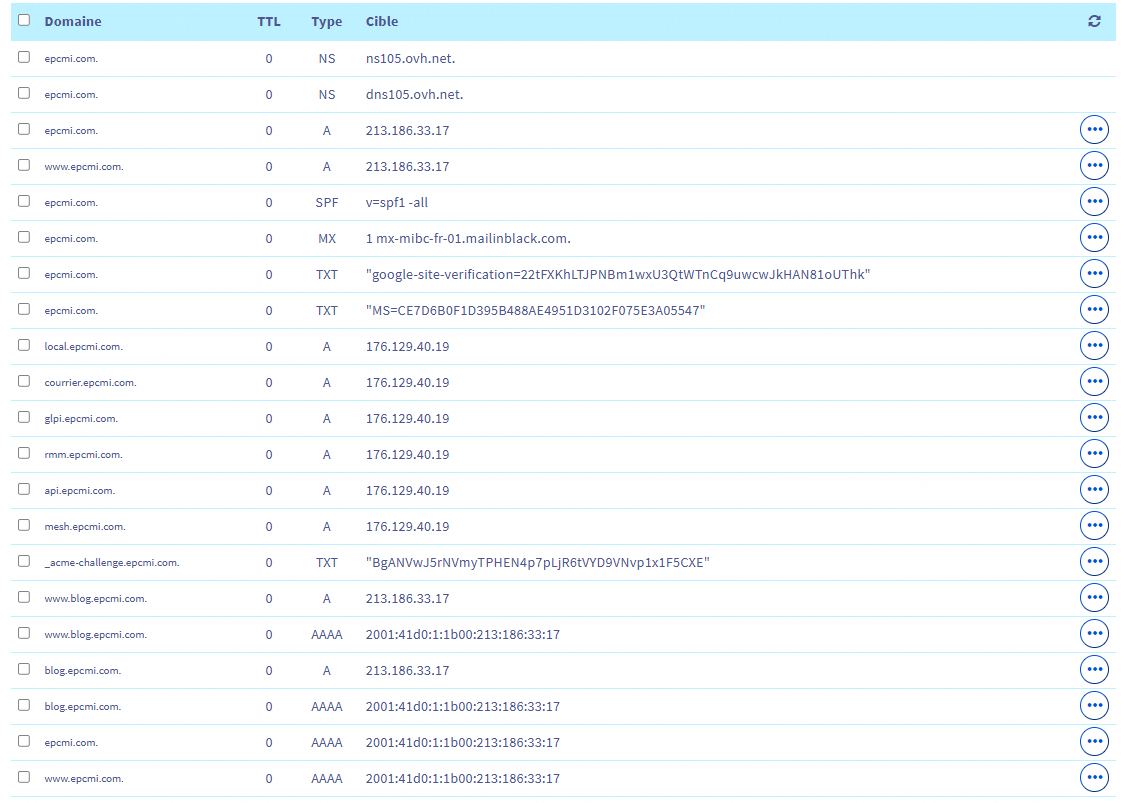Open actions for the google-site-verification TXT record
This screenshot has height=803, width=1128.
(1094, 274)
